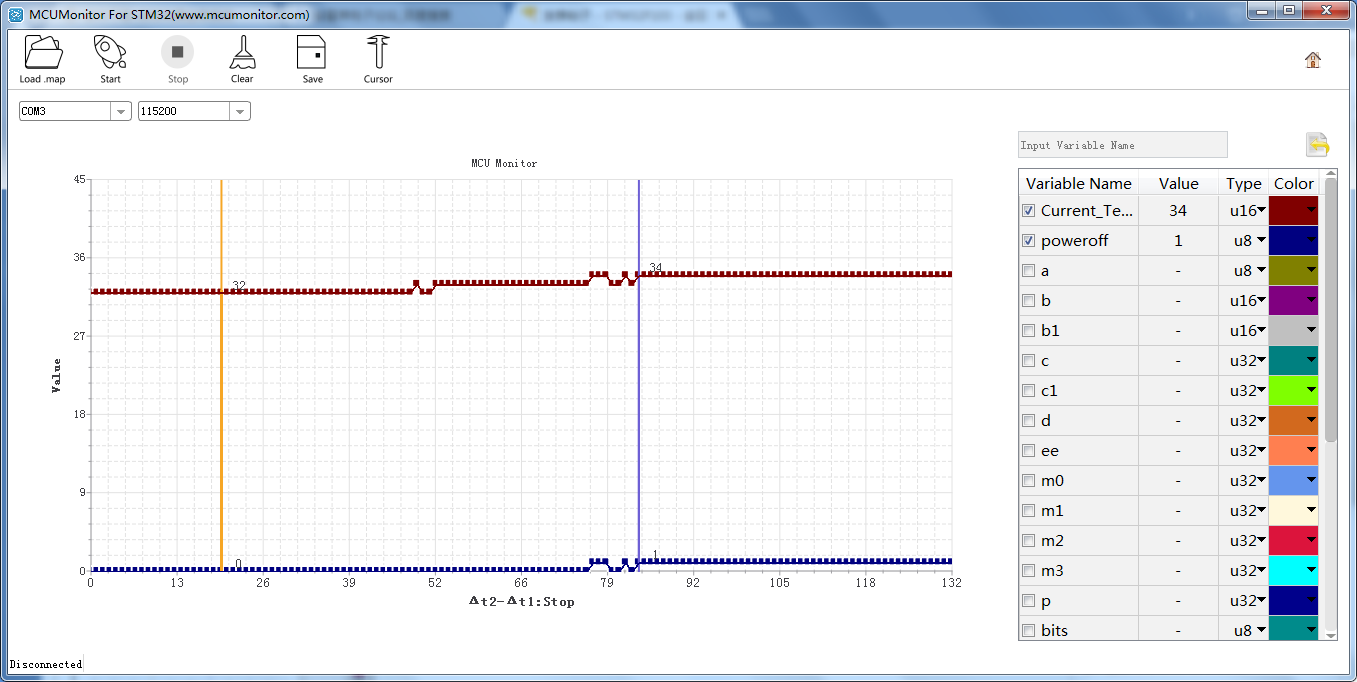Focus the Input Variable Name field
This screenshot has width=1357, height=682.
click(1121, 145)
